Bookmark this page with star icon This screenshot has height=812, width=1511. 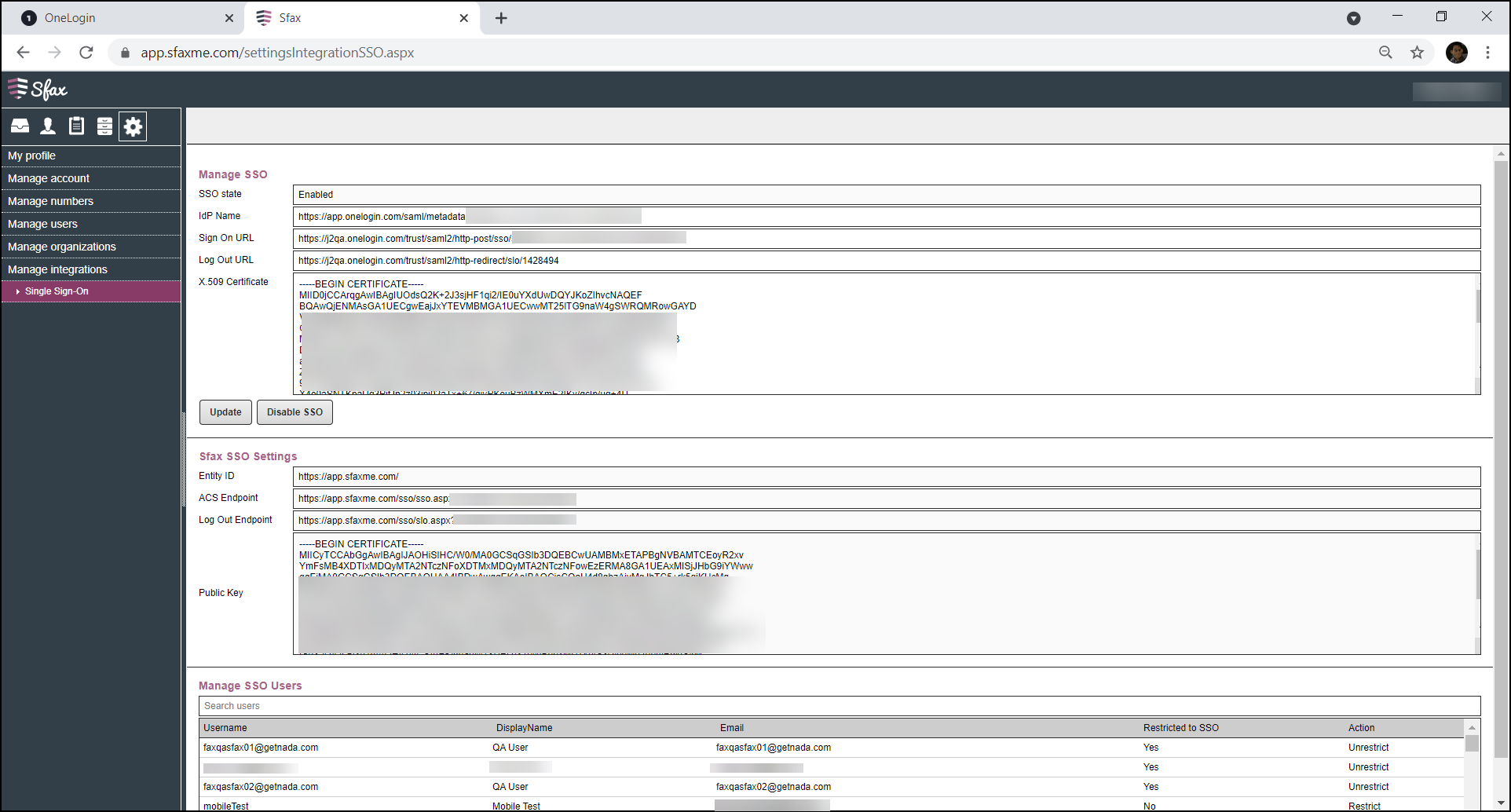pos(1417,53)
